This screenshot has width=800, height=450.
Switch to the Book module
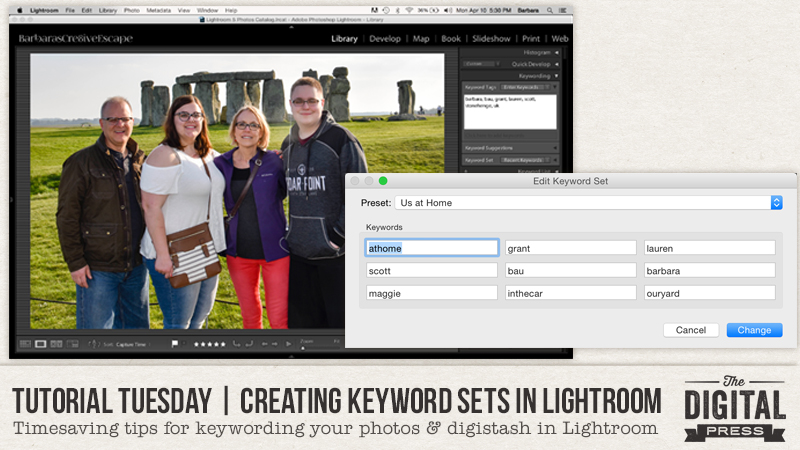[x=451, y=39]
